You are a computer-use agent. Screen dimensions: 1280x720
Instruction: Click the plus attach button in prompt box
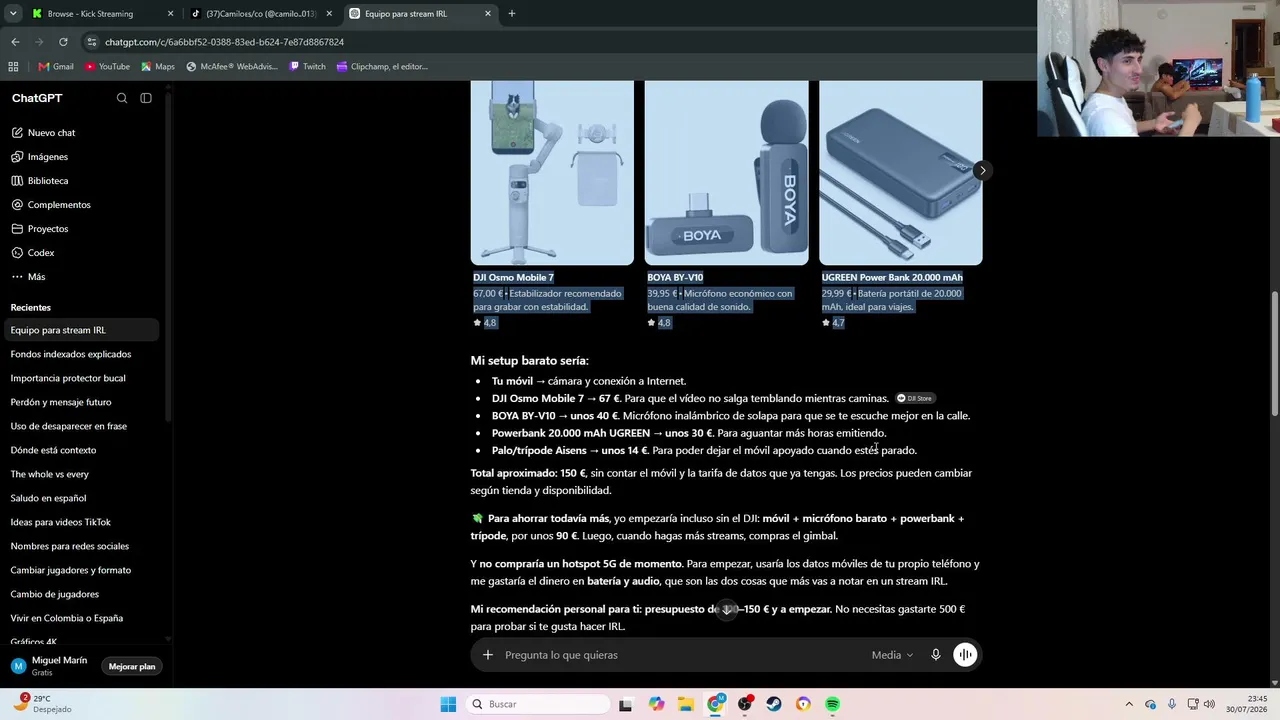click(488, 655)
